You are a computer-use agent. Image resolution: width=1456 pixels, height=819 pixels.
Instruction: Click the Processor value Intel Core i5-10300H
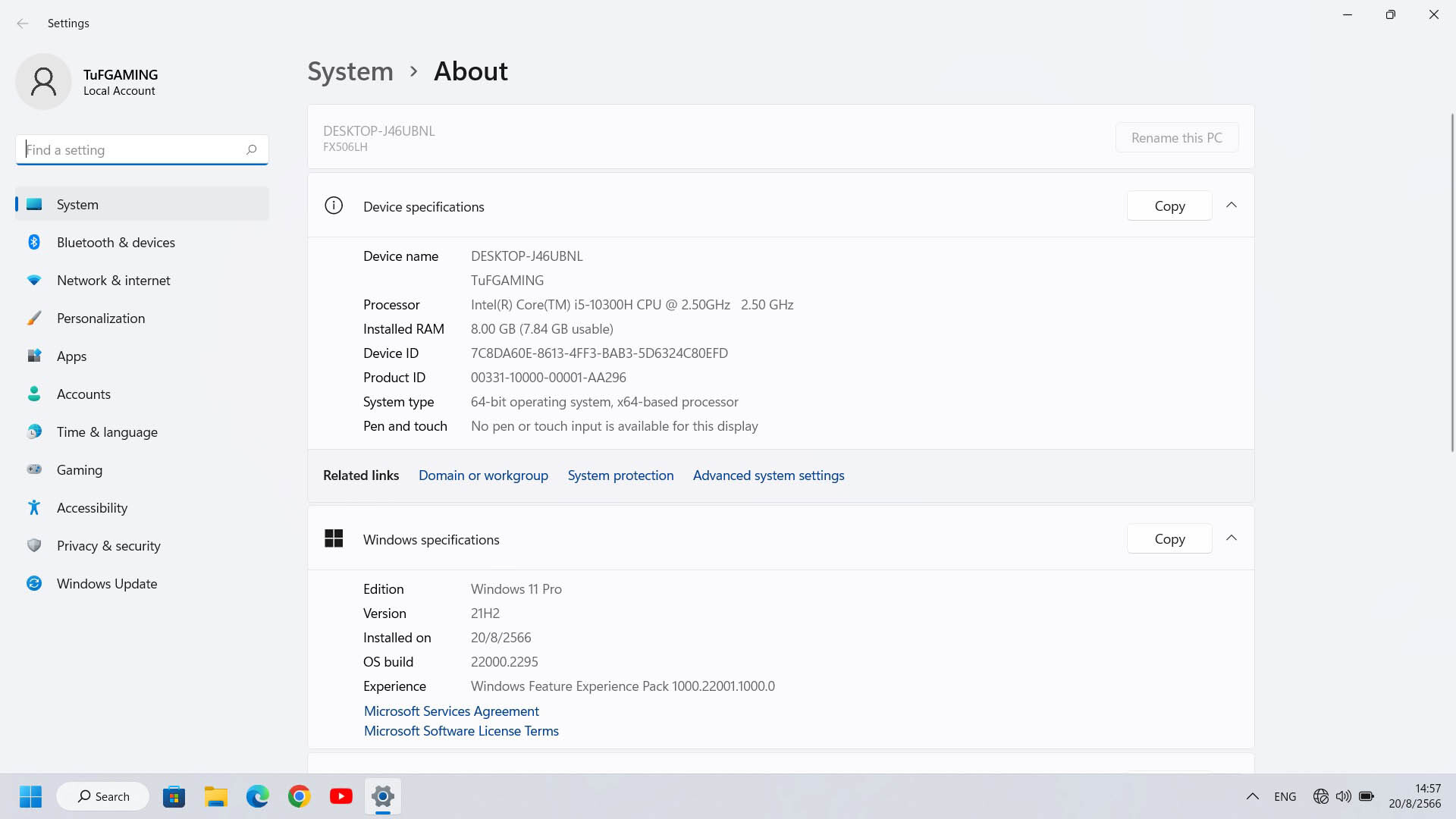pyautogui.click(x=632, y=305)
